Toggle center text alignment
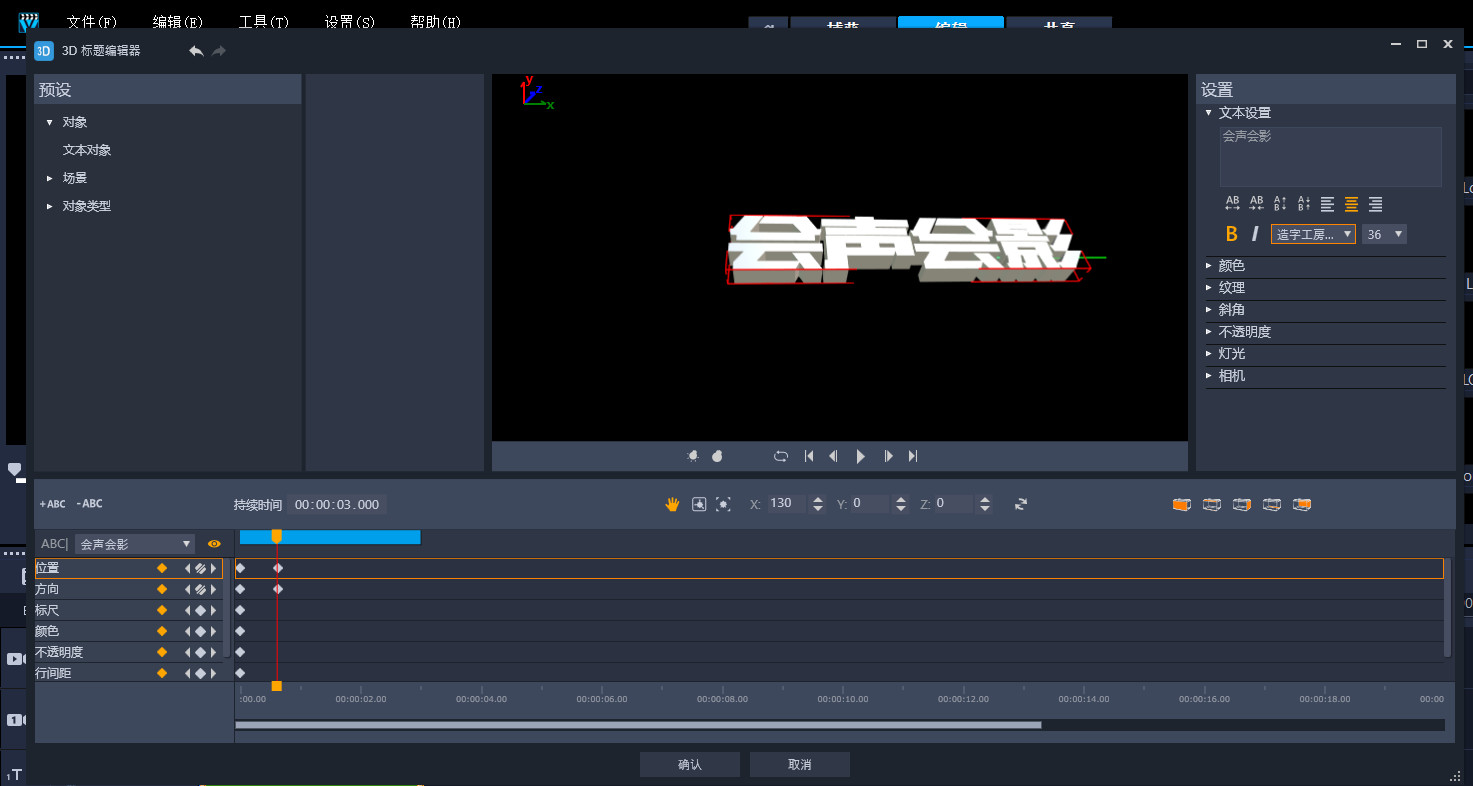1473x786 pixels. tap(1351, 204)
